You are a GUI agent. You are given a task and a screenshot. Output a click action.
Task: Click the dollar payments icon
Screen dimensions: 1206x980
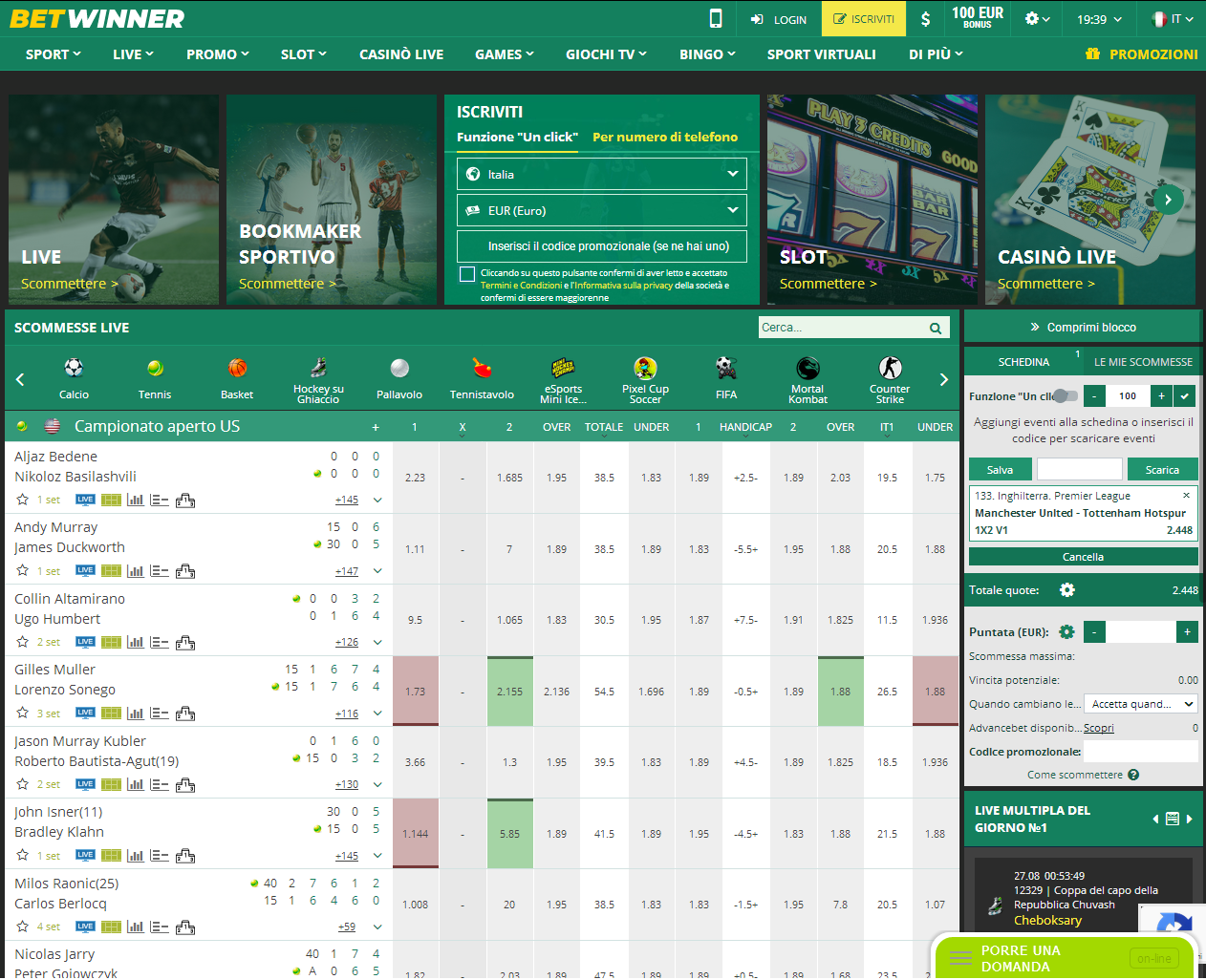pos(925,18)
